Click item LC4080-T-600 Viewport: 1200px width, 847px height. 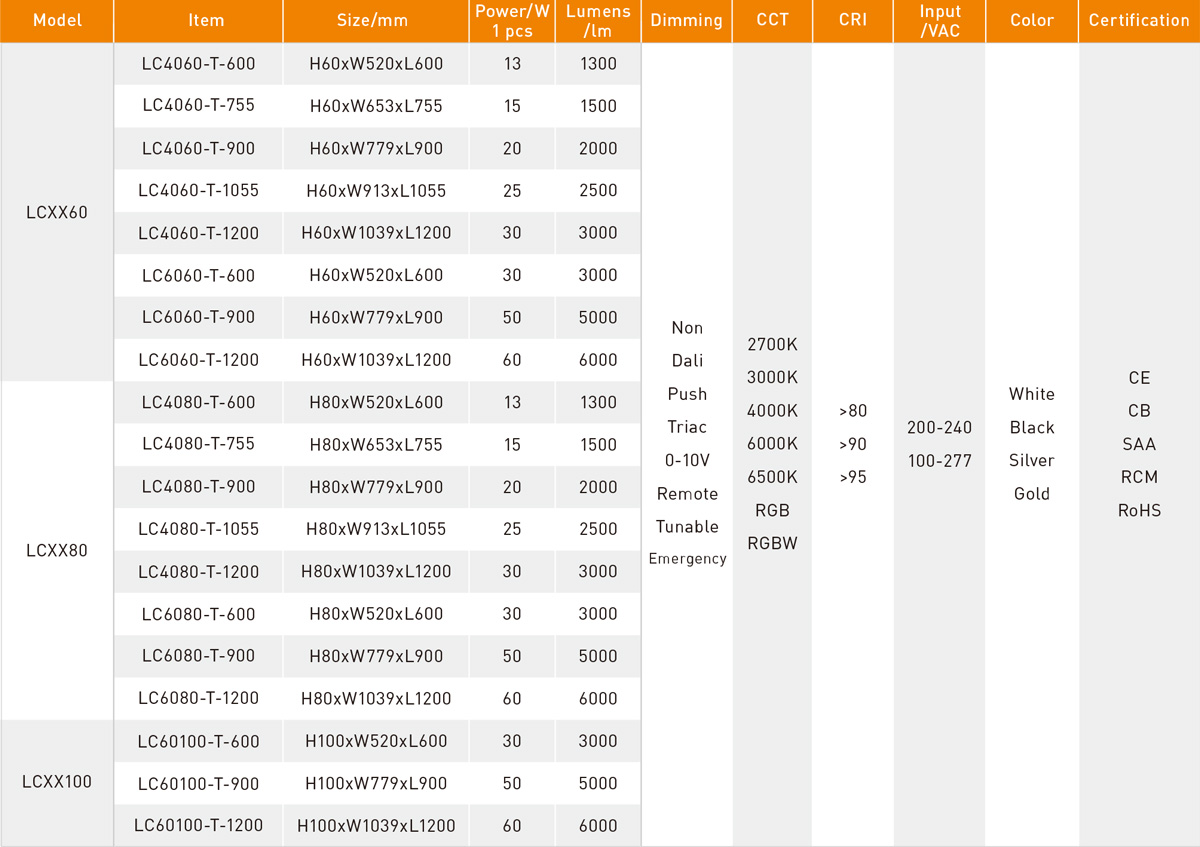pyautogui.click(x=199, y=402)
